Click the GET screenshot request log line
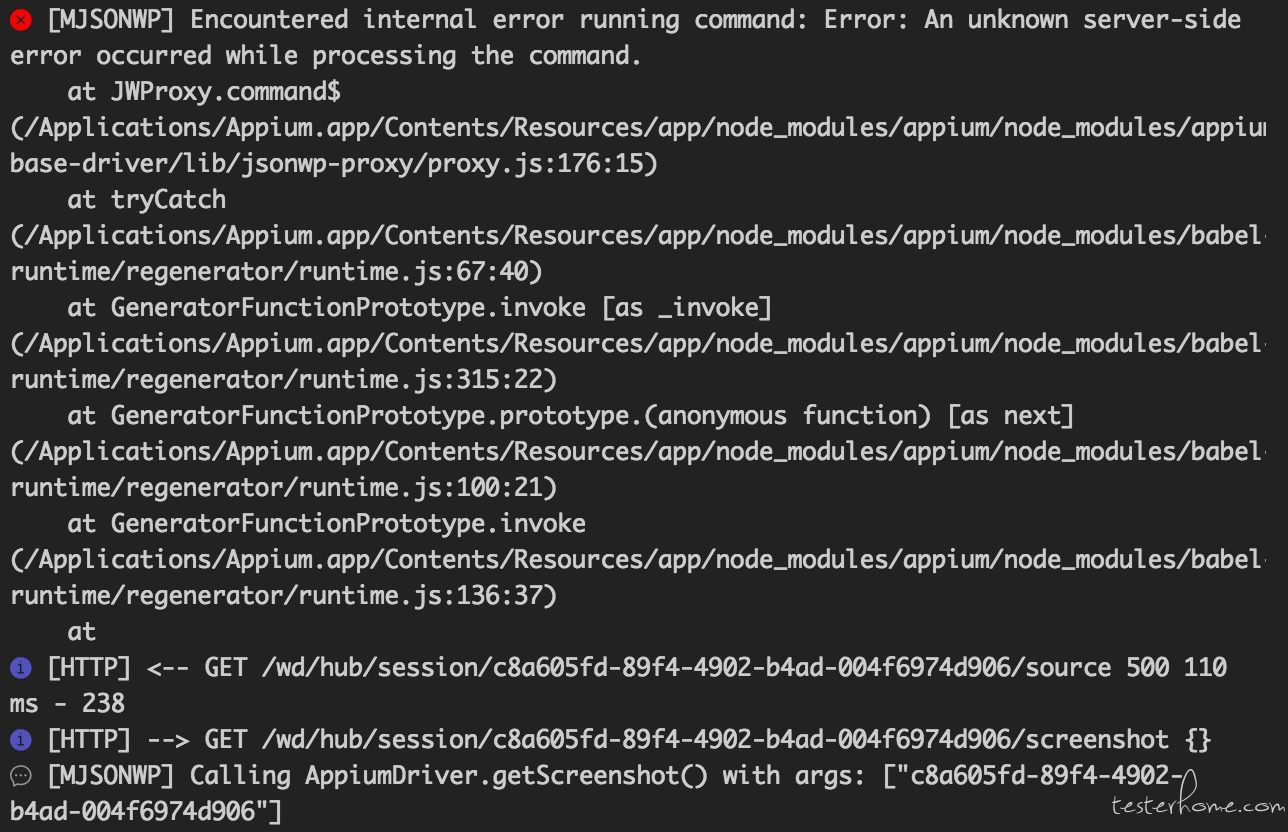This screenshot has height=832, width=1288. [x=629, y=740]
